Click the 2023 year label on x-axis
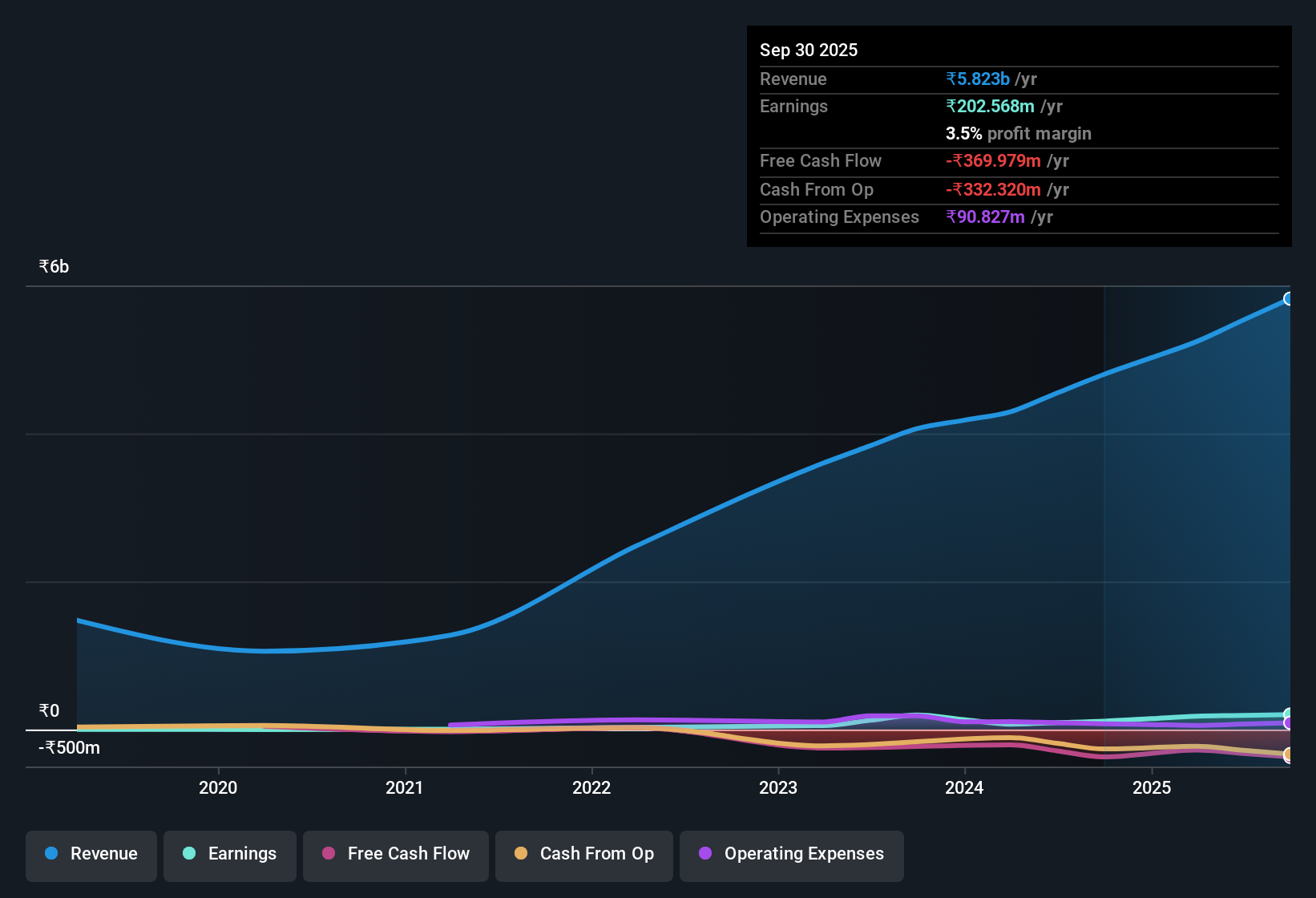The width and height of the screenshot is (1316, 898). [x=778, y=787]
